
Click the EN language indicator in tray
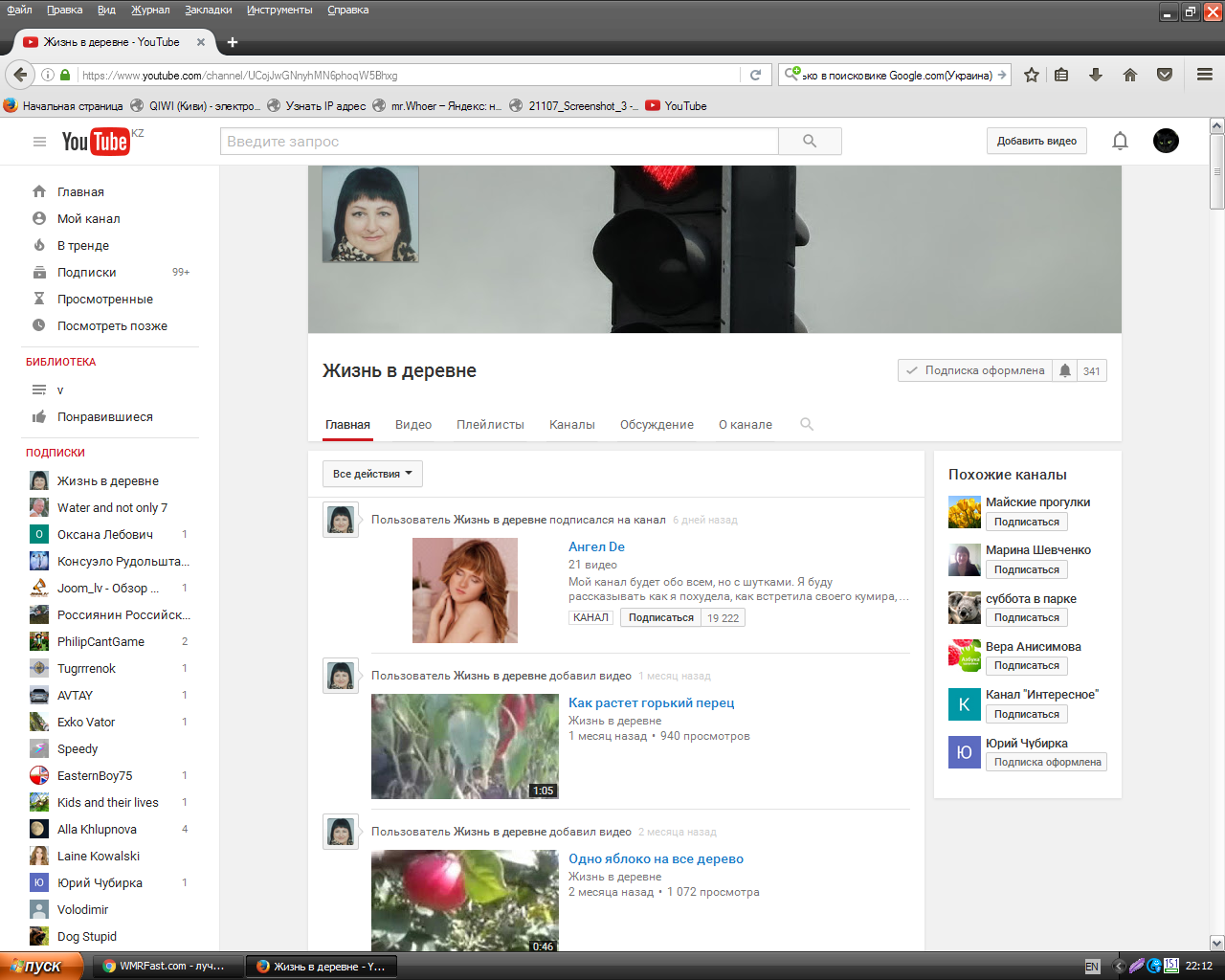(1092, 967)
